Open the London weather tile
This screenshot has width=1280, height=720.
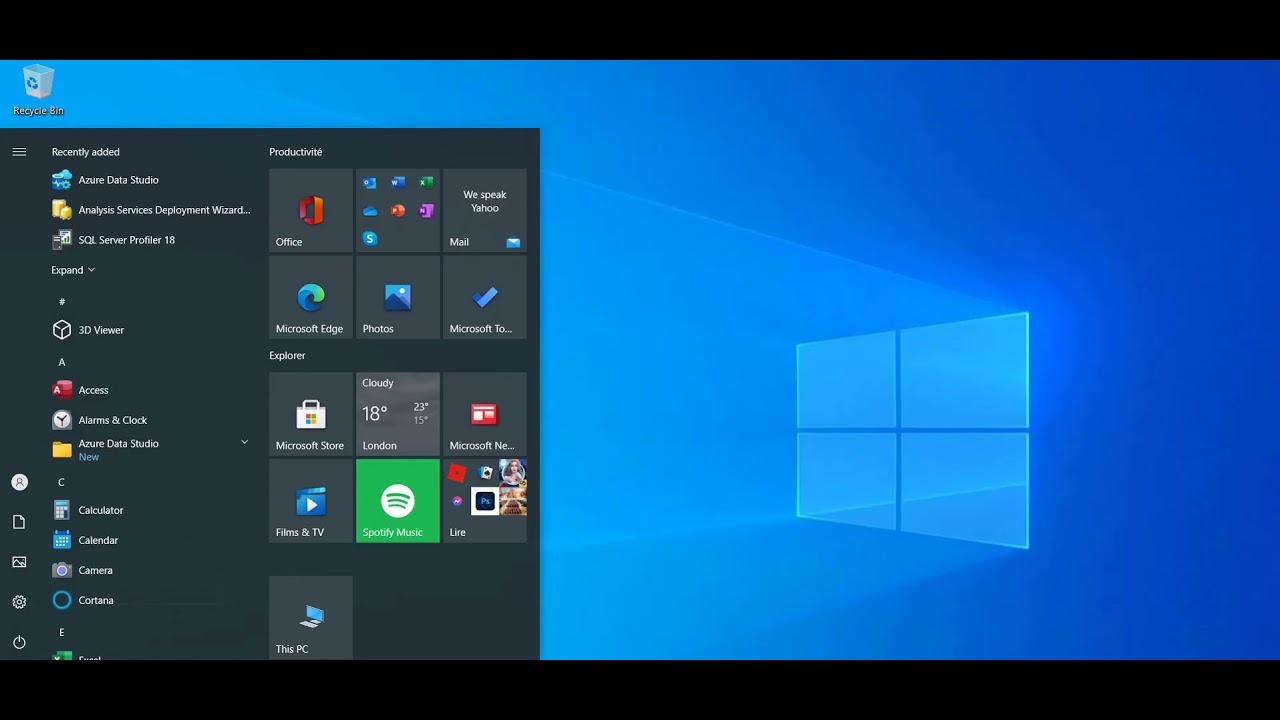tap(398, 414)
